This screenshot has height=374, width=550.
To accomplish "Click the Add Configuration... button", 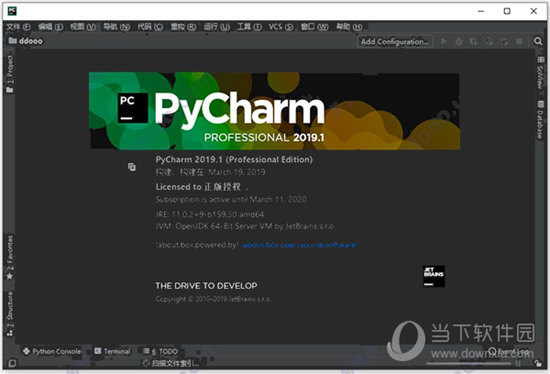I will (395, 41).
